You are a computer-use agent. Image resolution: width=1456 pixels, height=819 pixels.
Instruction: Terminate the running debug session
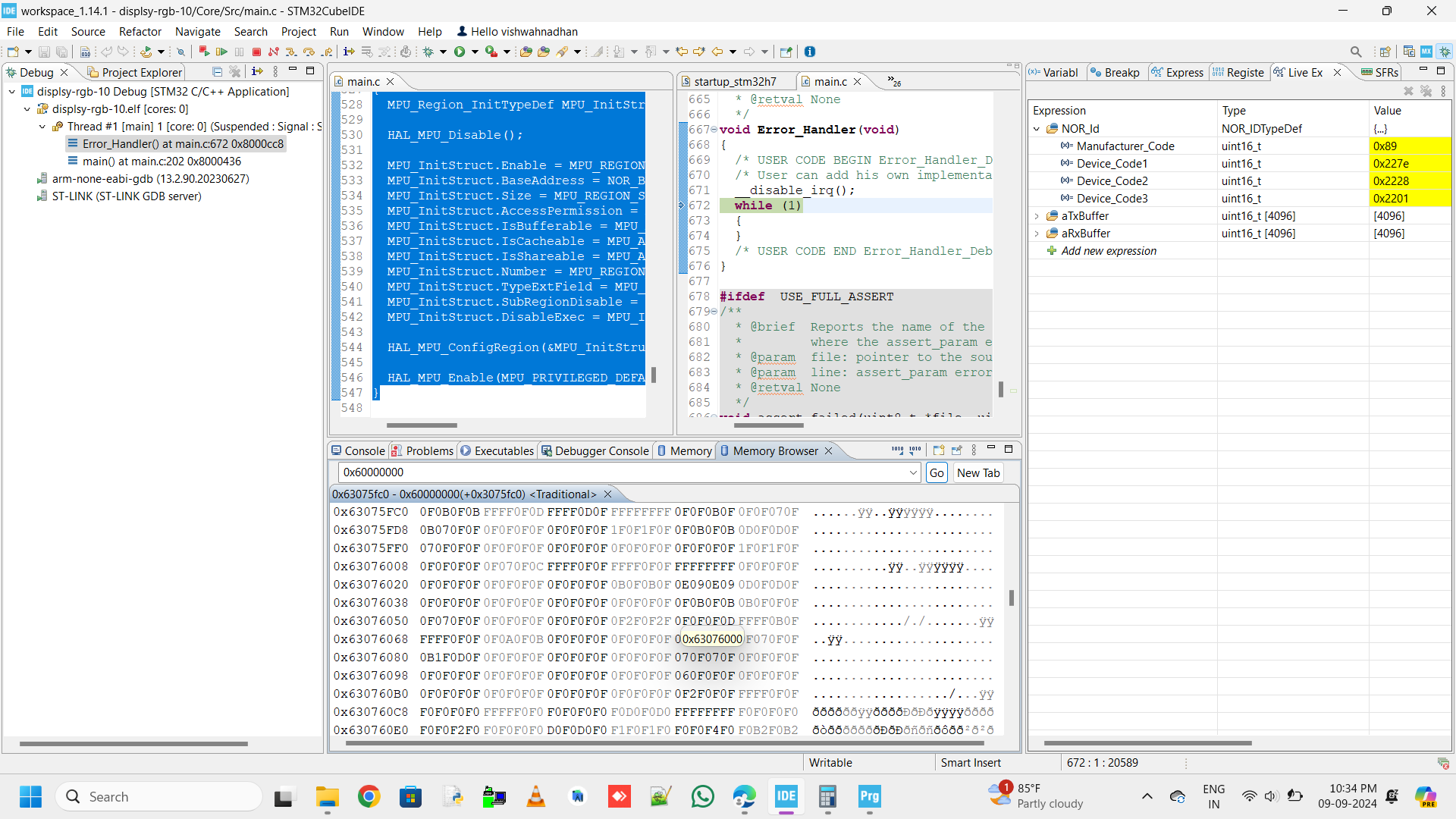(x=257, y=52)
